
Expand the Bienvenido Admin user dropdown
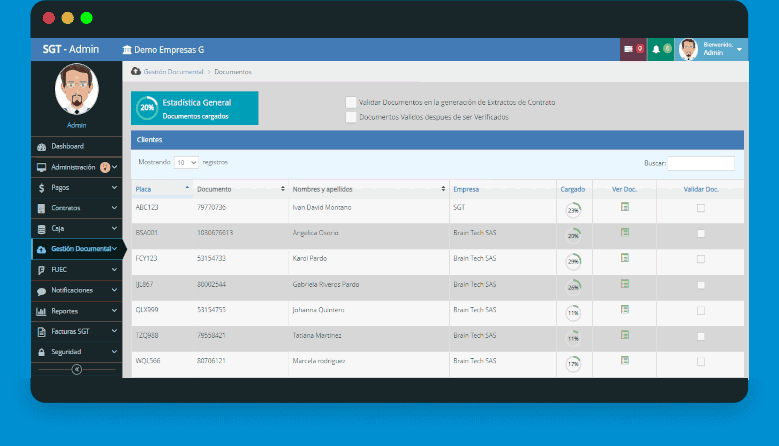739,49
